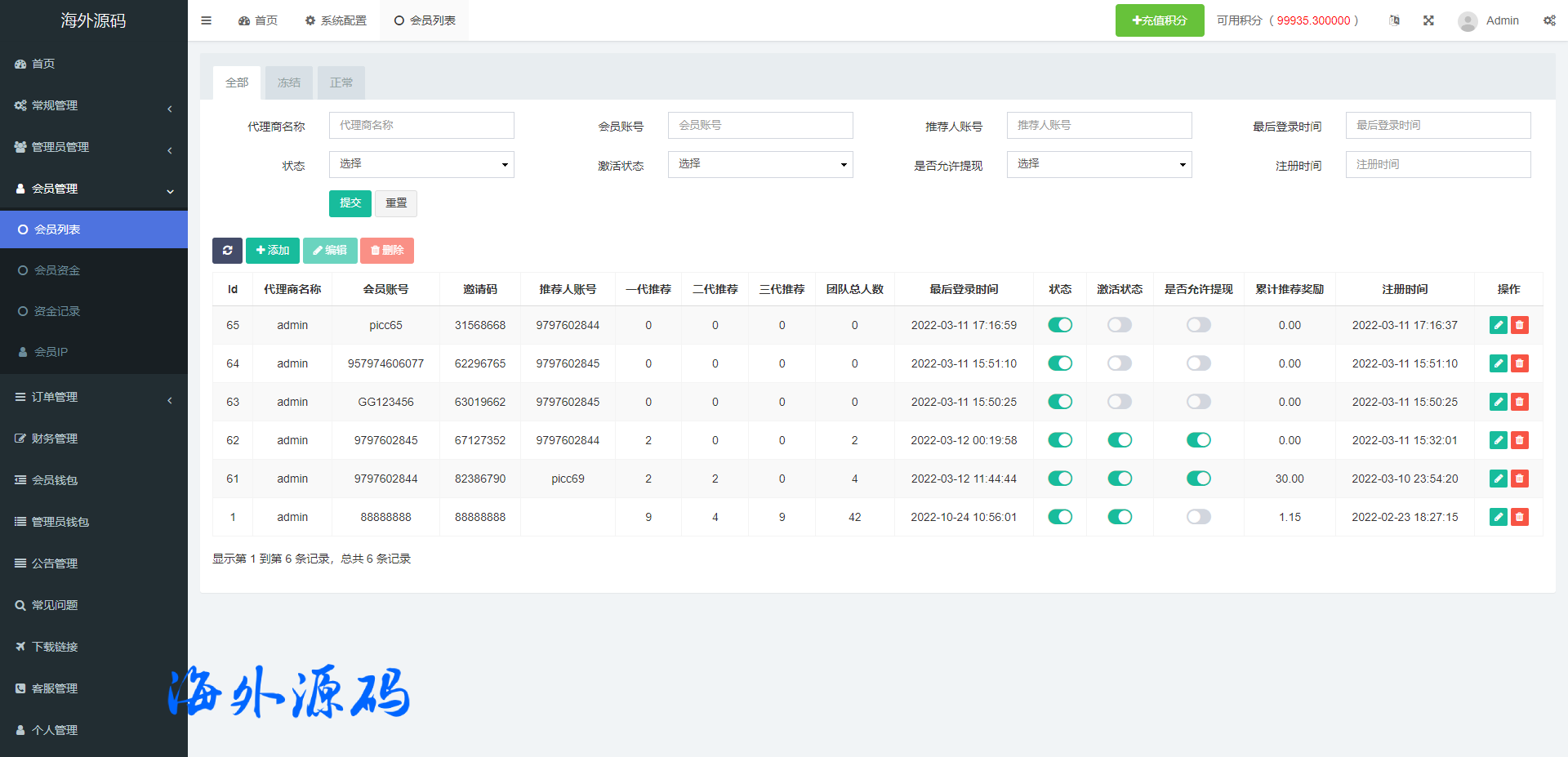Enable activation status for member picc65
Viewport: 1568px width, 757px height.
(1119, 325)
